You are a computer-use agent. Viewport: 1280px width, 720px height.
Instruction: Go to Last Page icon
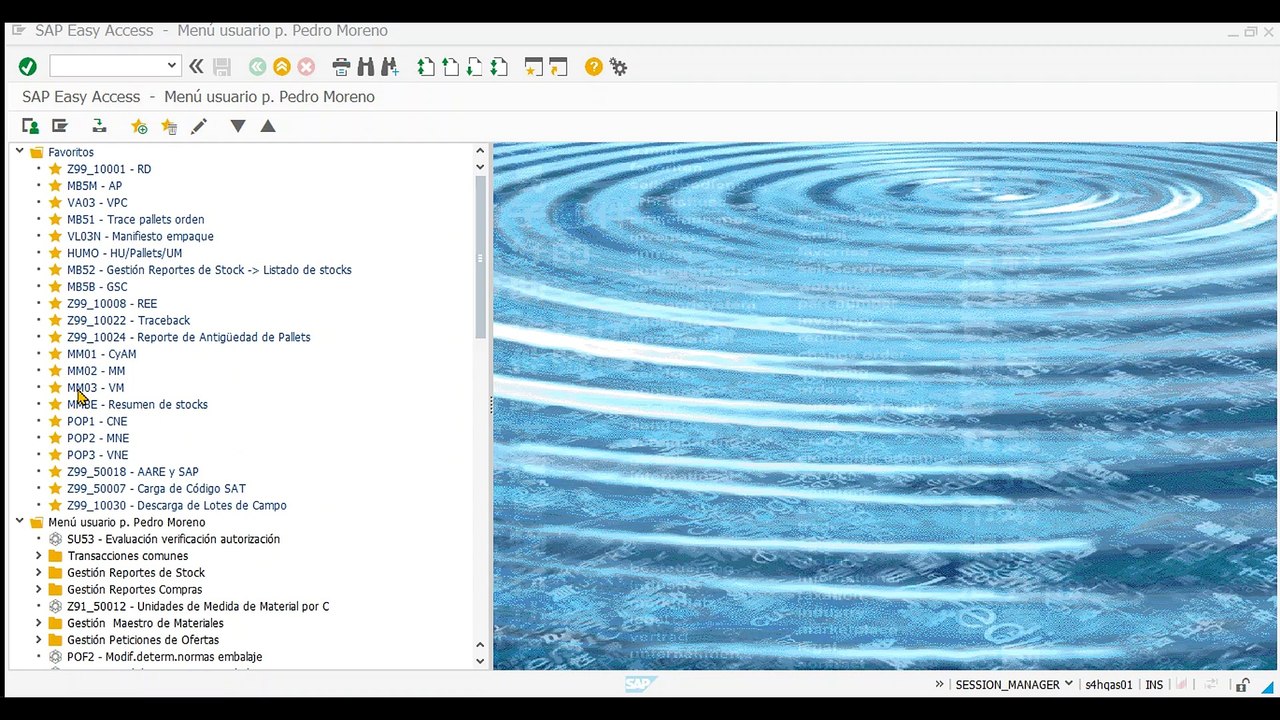coord(499,67)
